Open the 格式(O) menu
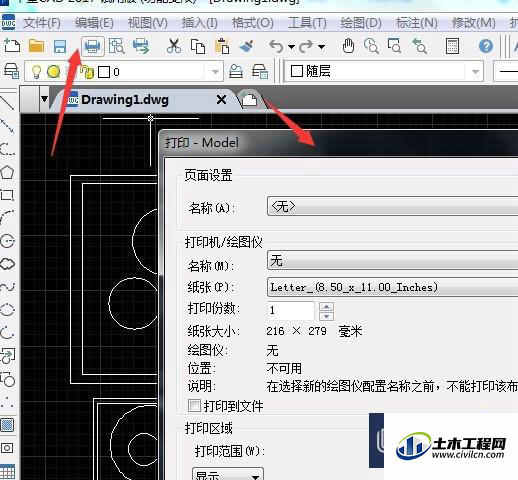The image size is (518, 480). coord(253,23)
